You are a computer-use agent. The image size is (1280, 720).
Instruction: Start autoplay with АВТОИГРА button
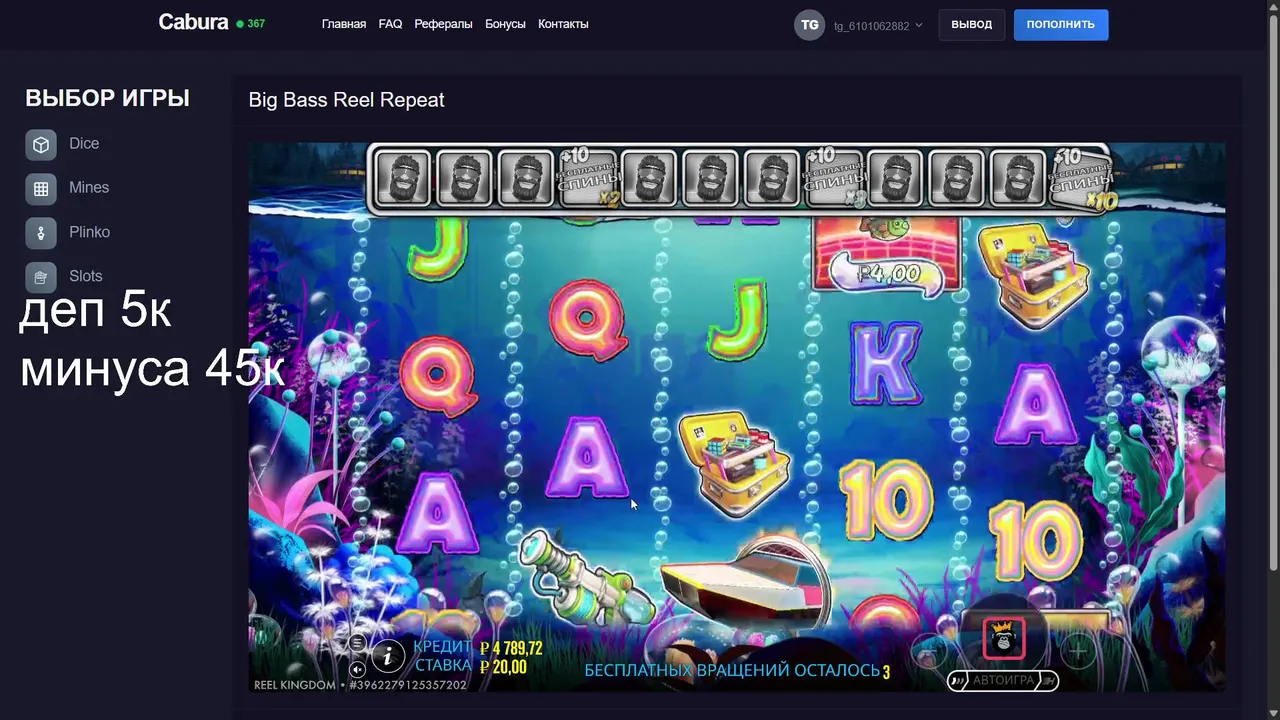pyautogui.click(x=1003, y=681)
